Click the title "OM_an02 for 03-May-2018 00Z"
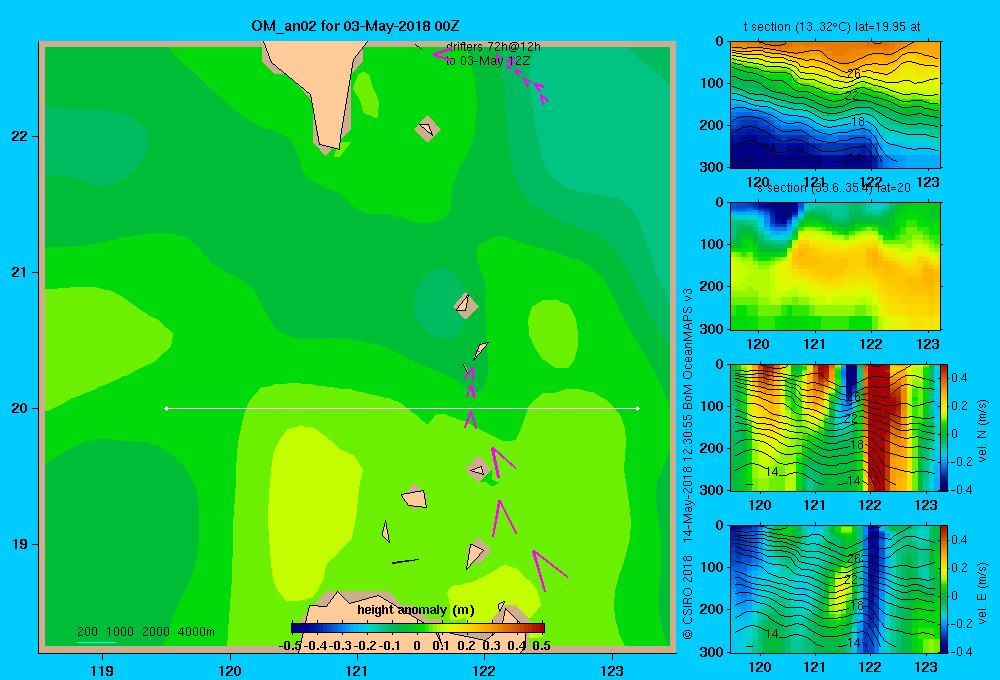 (x=355, y=26)
